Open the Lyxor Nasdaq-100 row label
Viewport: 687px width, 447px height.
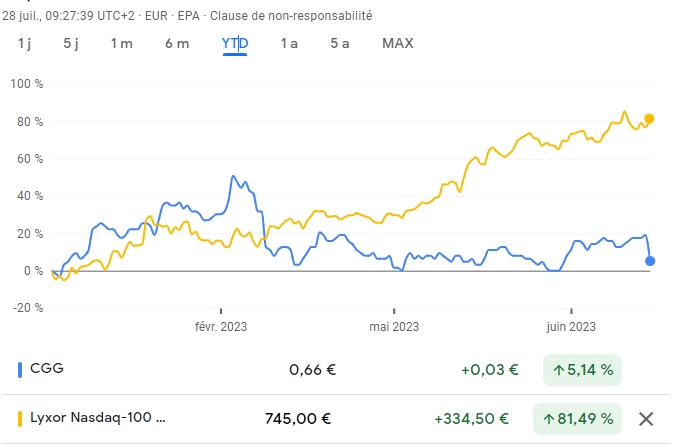(x=99, y=419)
